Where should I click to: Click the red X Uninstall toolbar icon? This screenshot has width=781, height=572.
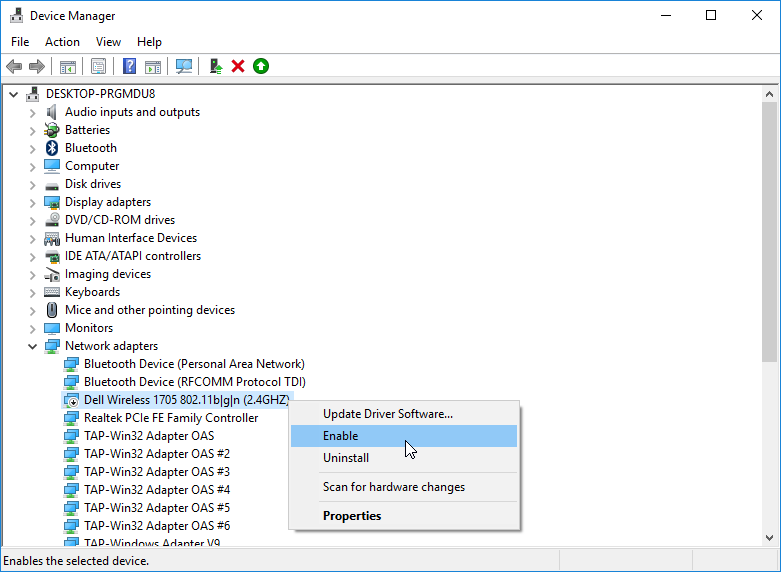pos(238,66)
